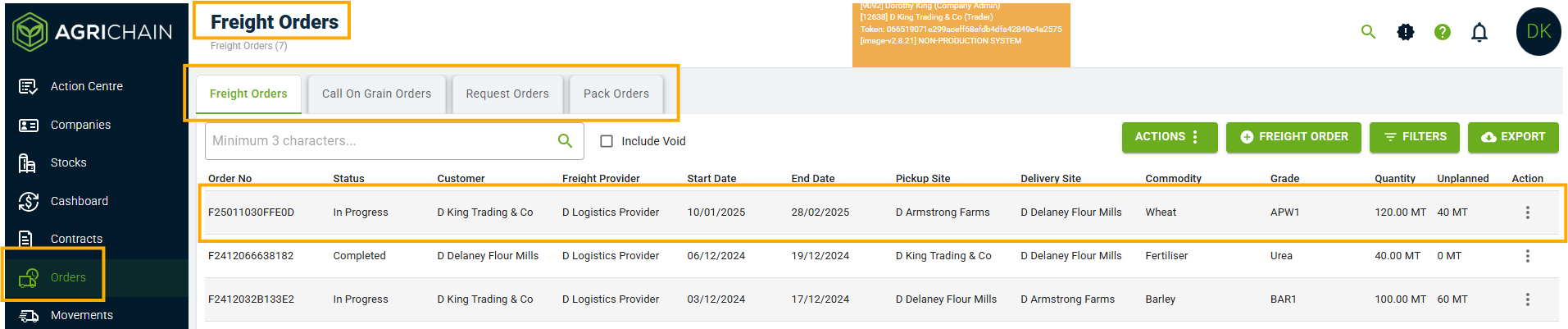Viewport: 1568px width, 329px height.
Task: Go to Action Centre in sidebar
Action: tap(86, 86)
